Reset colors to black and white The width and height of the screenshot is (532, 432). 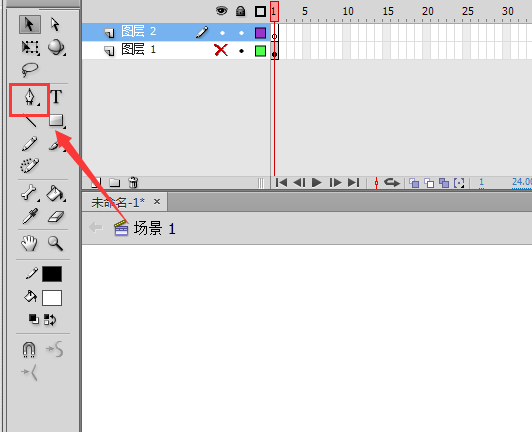pos(34,319)
